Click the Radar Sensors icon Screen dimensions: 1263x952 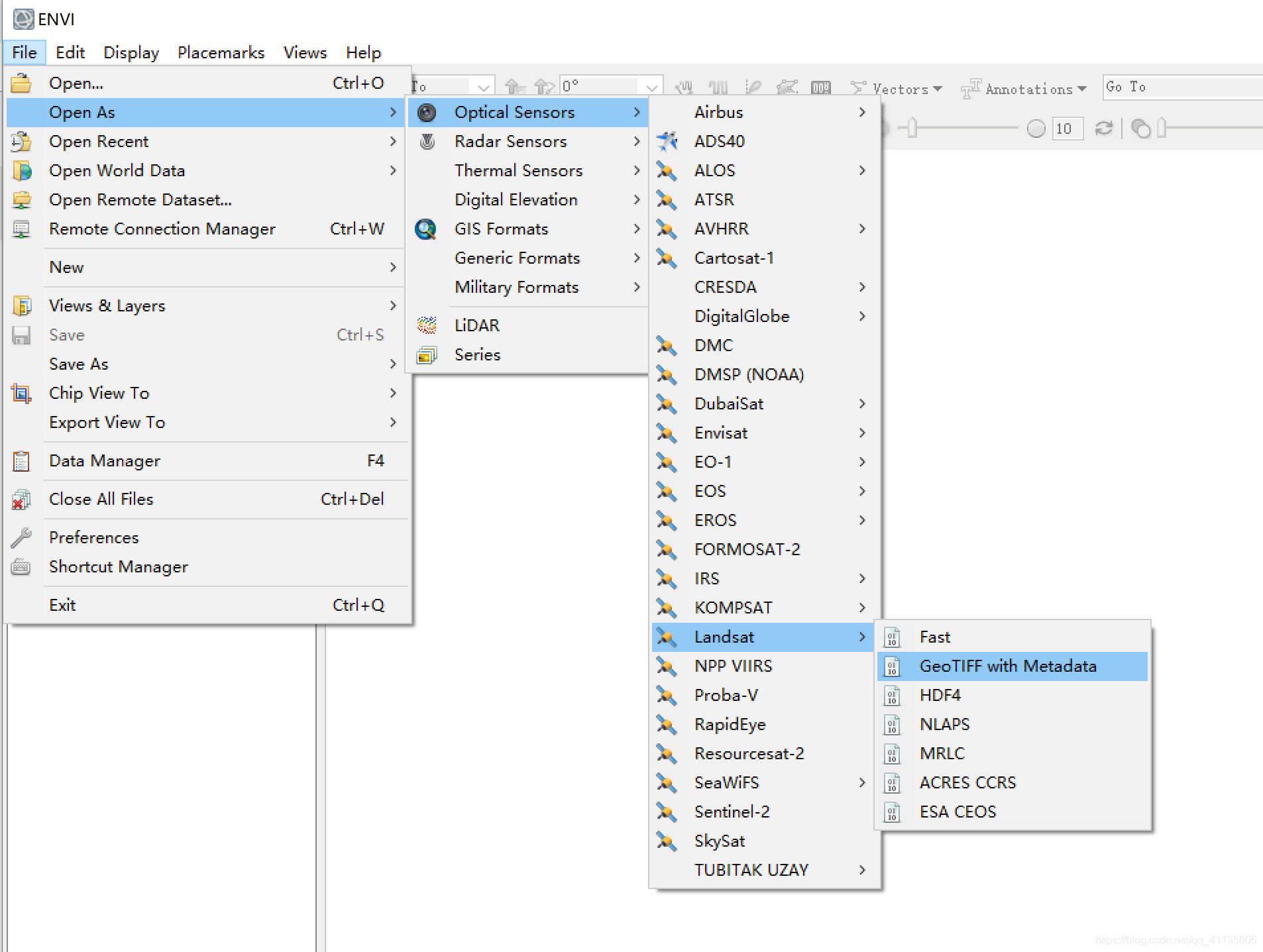(x=427, y=141)
